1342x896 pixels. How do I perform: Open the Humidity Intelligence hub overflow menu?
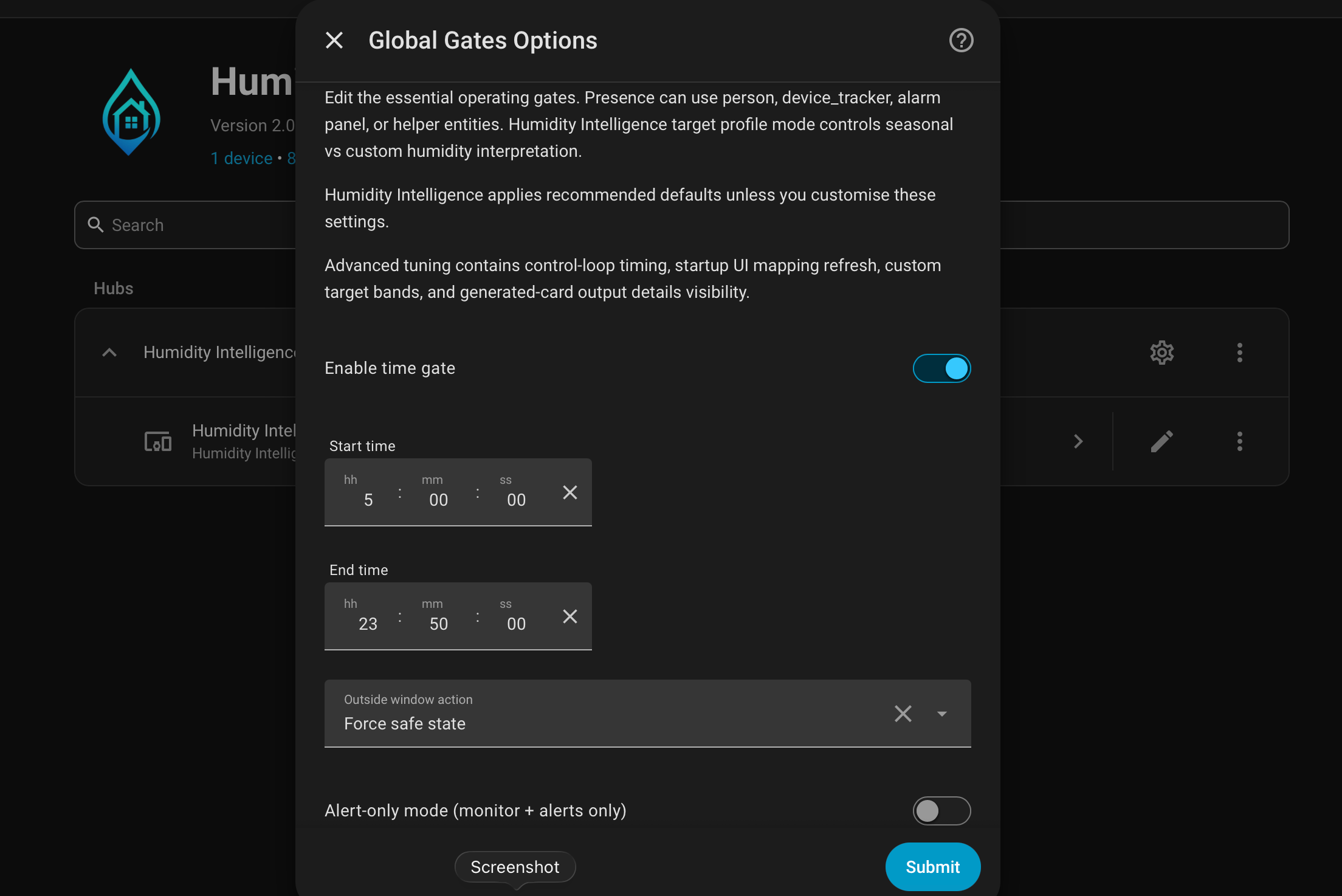[x=1239, y=353]
